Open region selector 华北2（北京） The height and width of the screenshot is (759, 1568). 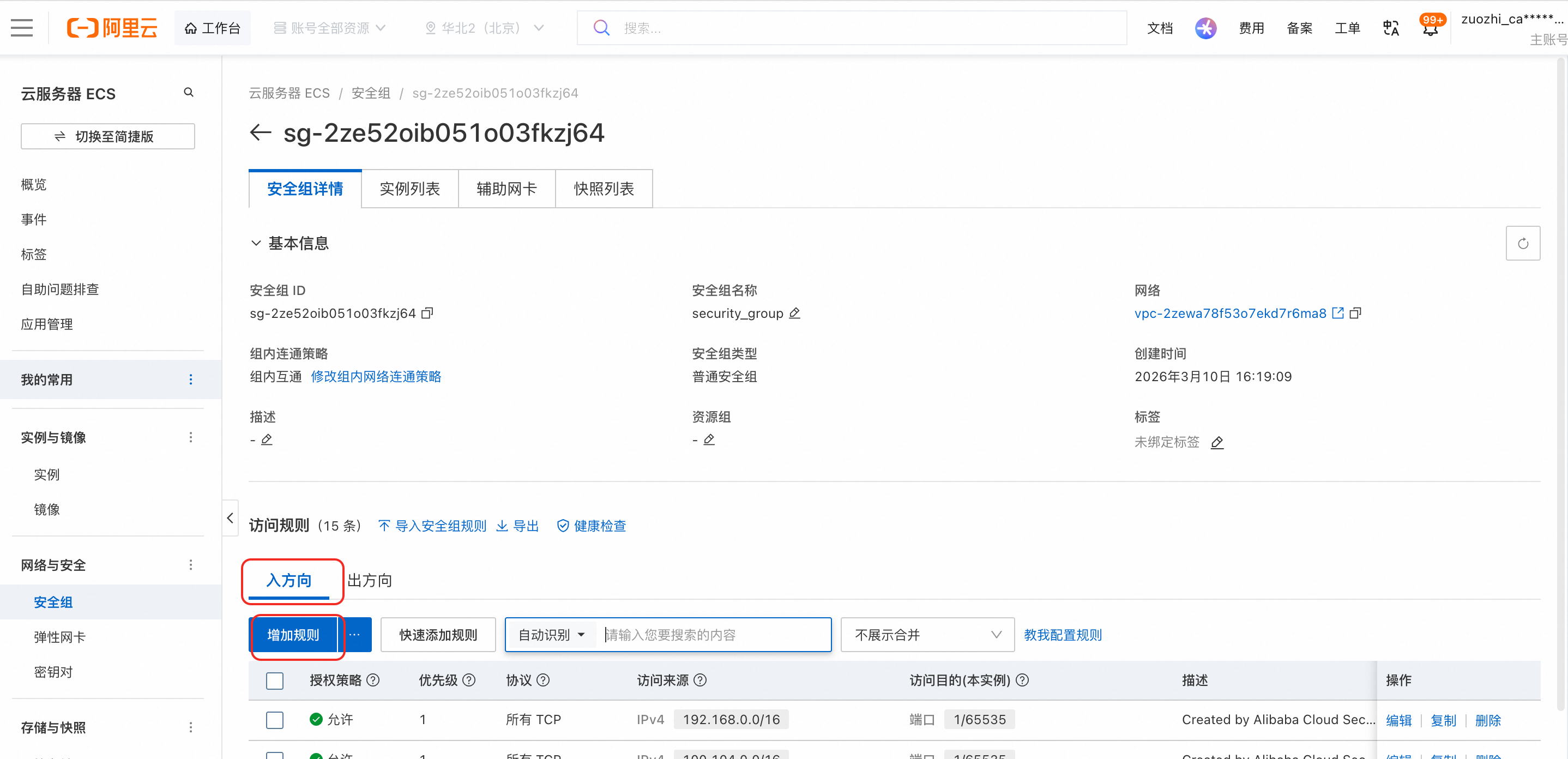click(484, 28)
